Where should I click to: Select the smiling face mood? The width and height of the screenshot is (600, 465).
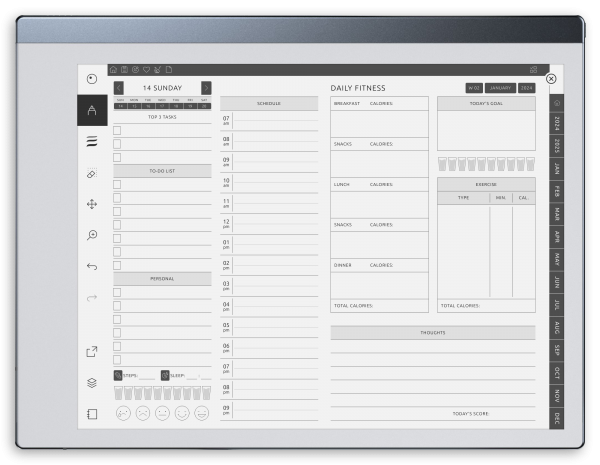click(x=182, y=413)
